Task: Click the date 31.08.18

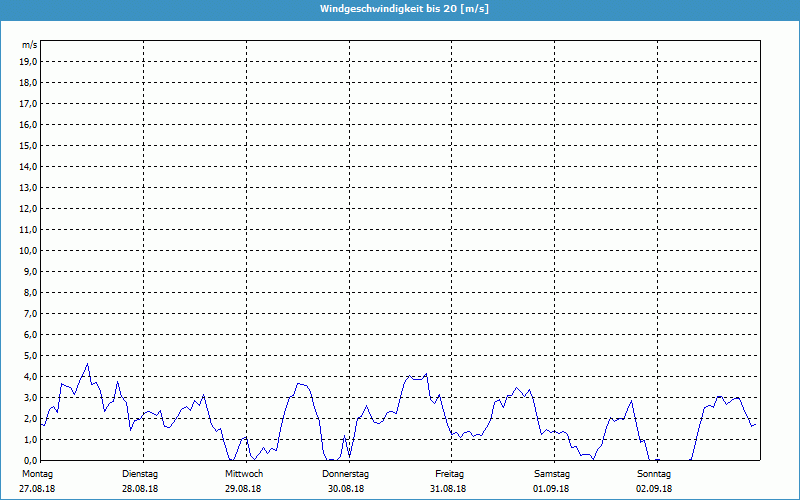Action: point(449,488)
